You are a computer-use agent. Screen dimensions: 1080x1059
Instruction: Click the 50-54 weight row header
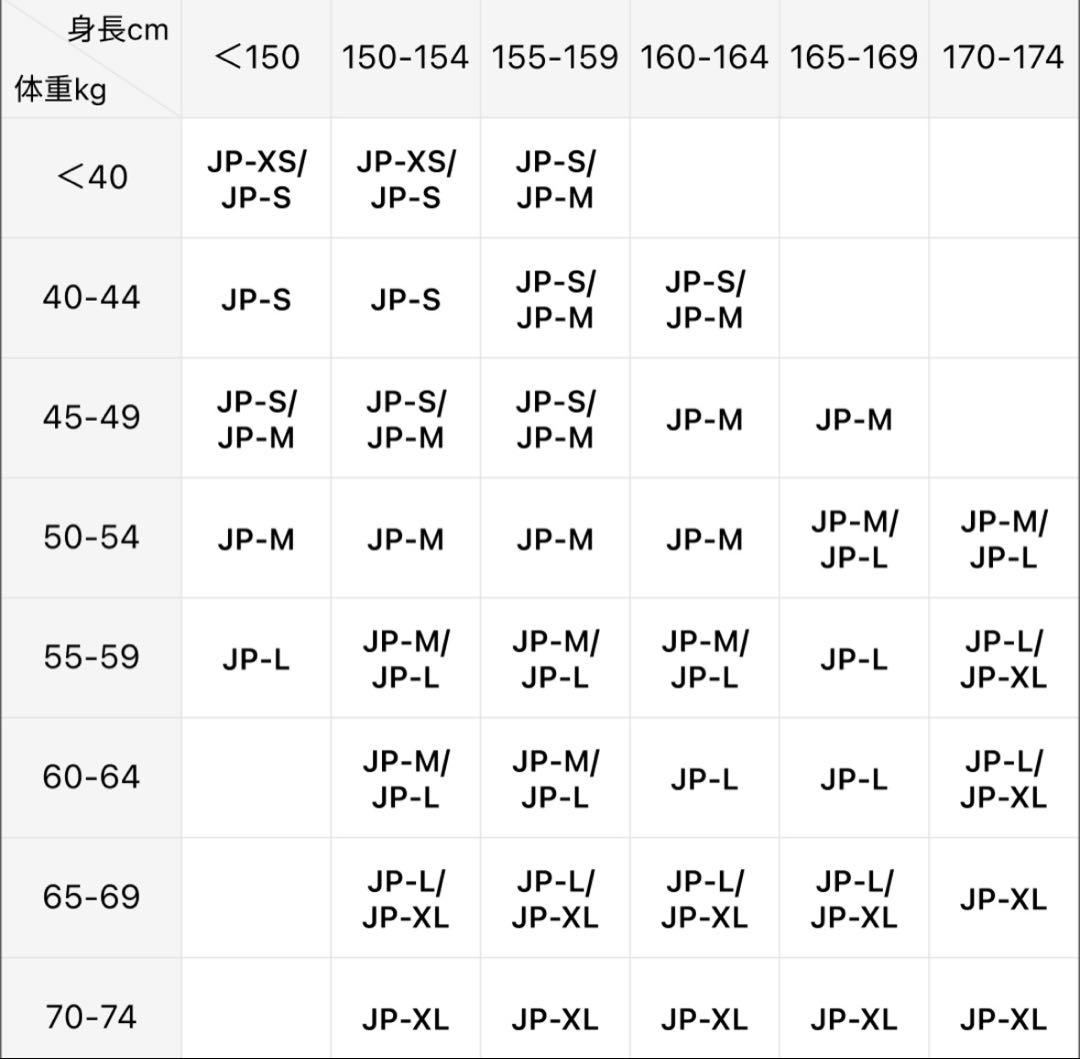[x=92, y=537]
